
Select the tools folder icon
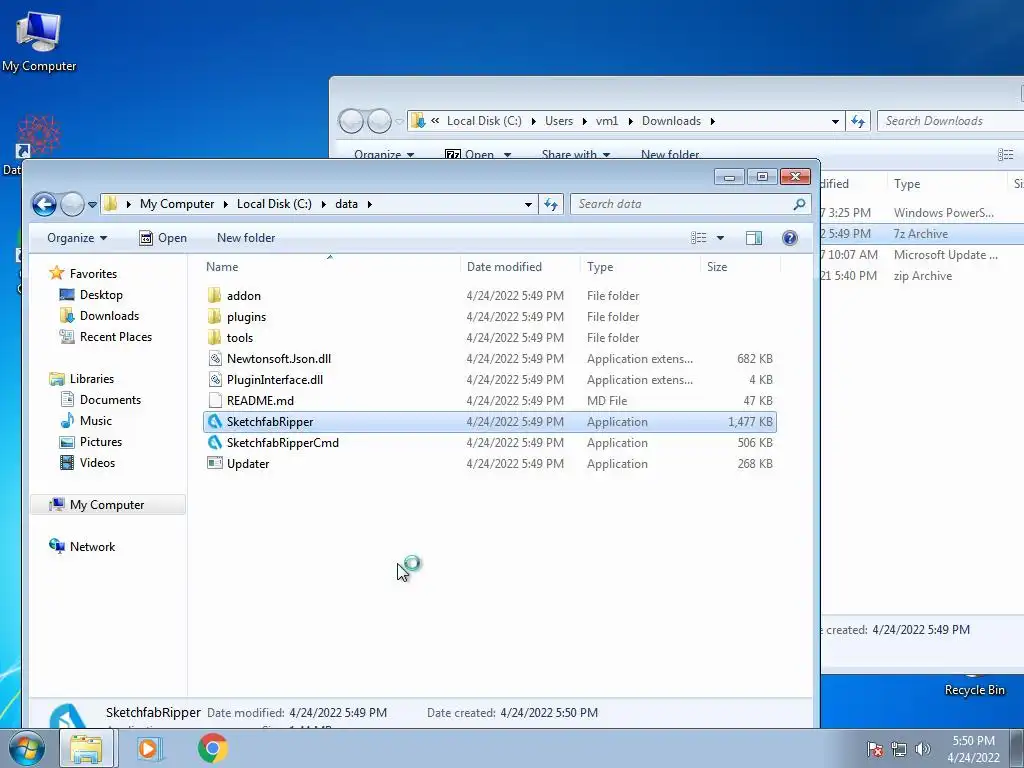pos(215,338)
